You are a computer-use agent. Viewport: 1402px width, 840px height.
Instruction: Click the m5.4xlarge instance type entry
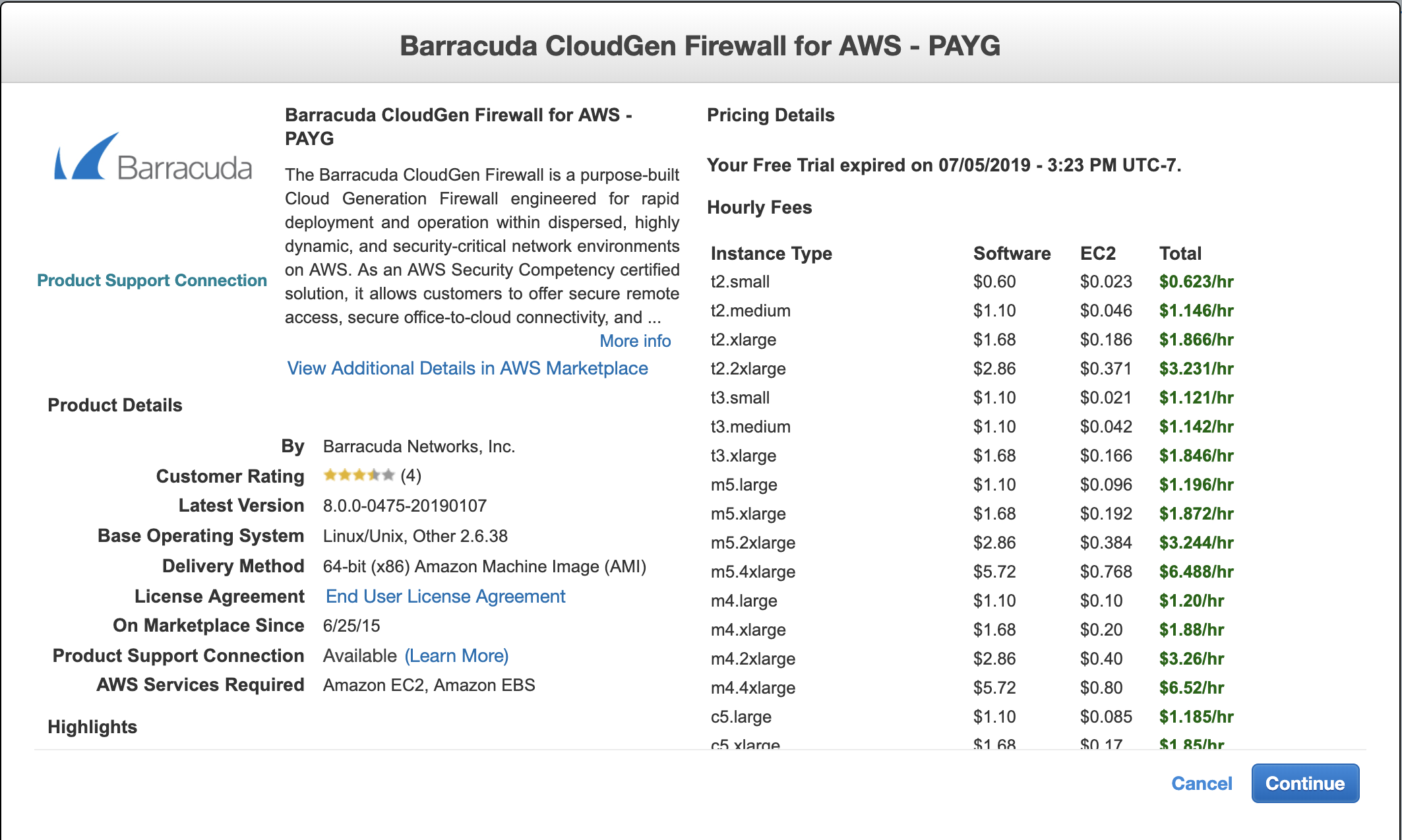752,572
